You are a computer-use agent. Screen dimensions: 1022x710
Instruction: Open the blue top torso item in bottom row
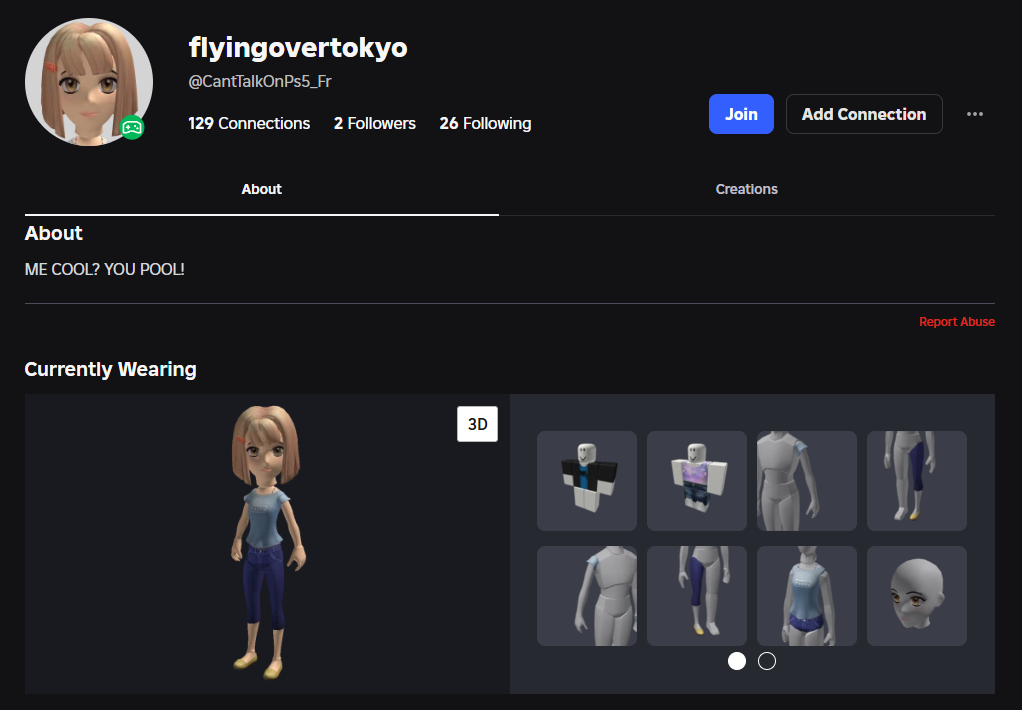[806, 596]
